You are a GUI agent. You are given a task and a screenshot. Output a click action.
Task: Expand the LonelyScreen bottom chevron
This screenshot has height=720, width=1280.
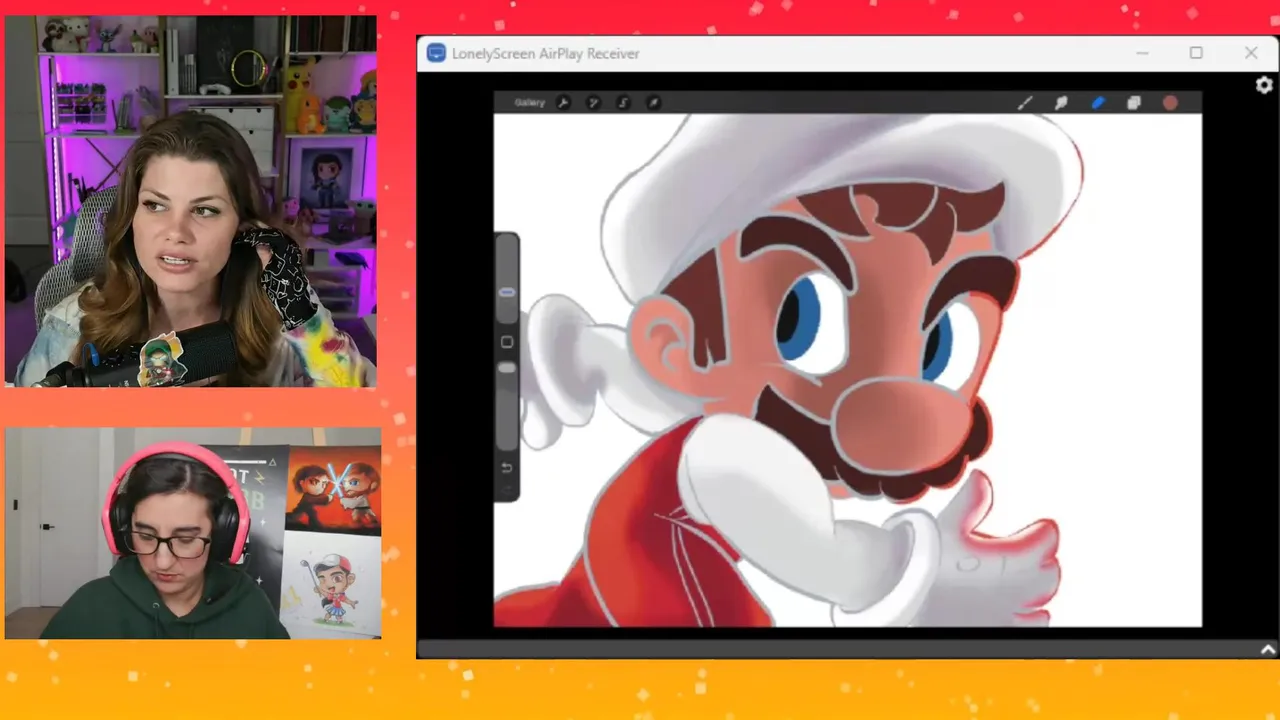1268,650
